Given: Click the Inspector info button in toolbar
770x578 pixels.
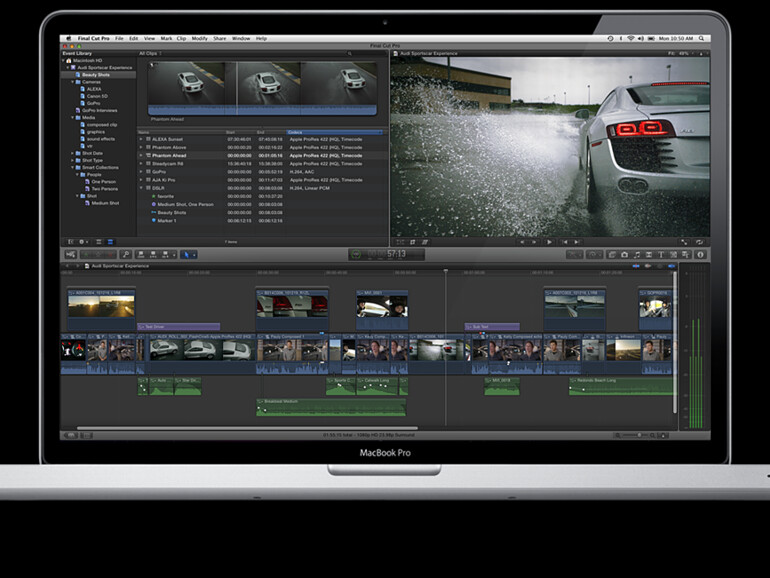Looking at the screenshot, I should pos(700,255).
